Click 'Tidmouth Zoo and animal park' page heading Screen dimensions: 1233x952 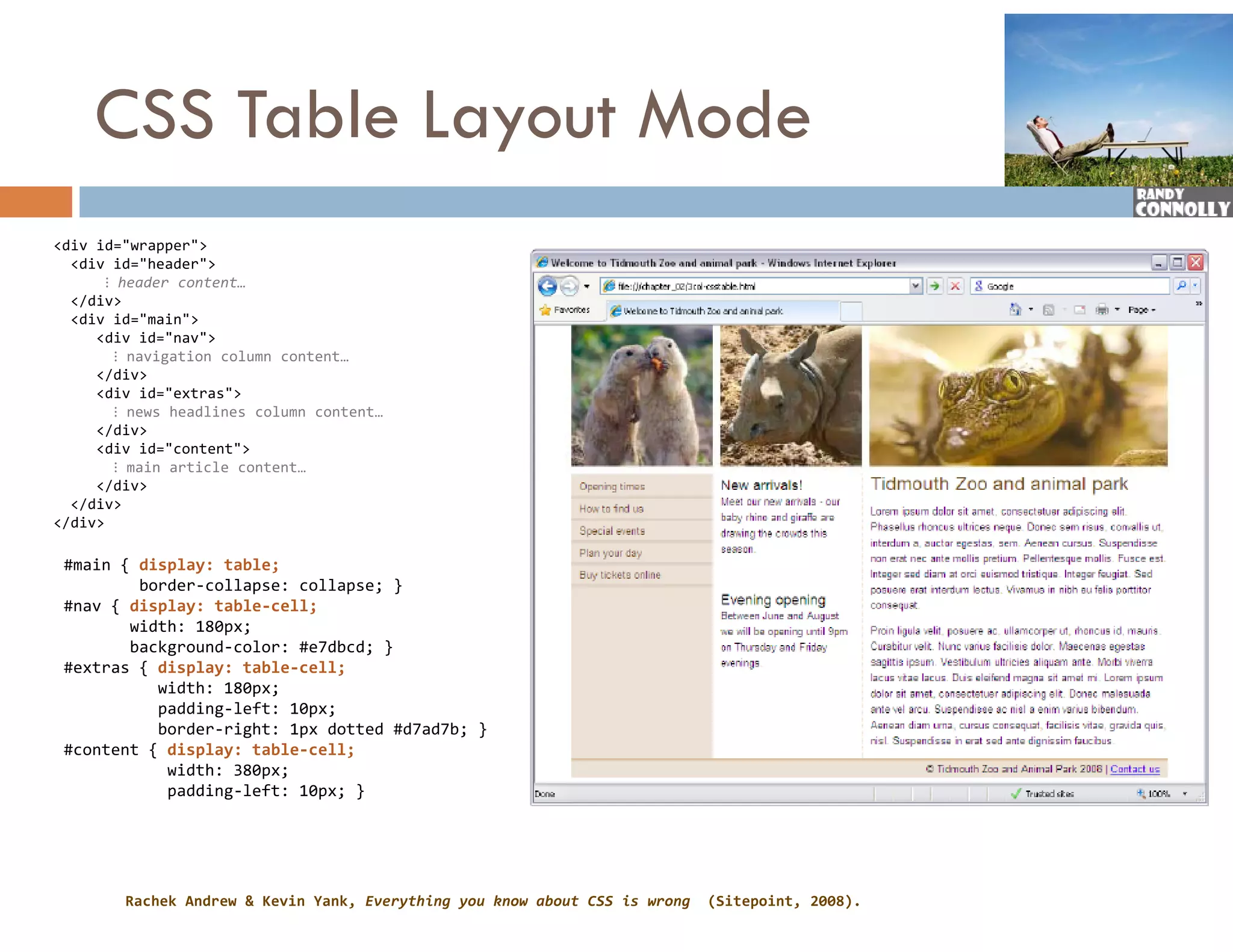pyautogui.click(x=999, y=484)
